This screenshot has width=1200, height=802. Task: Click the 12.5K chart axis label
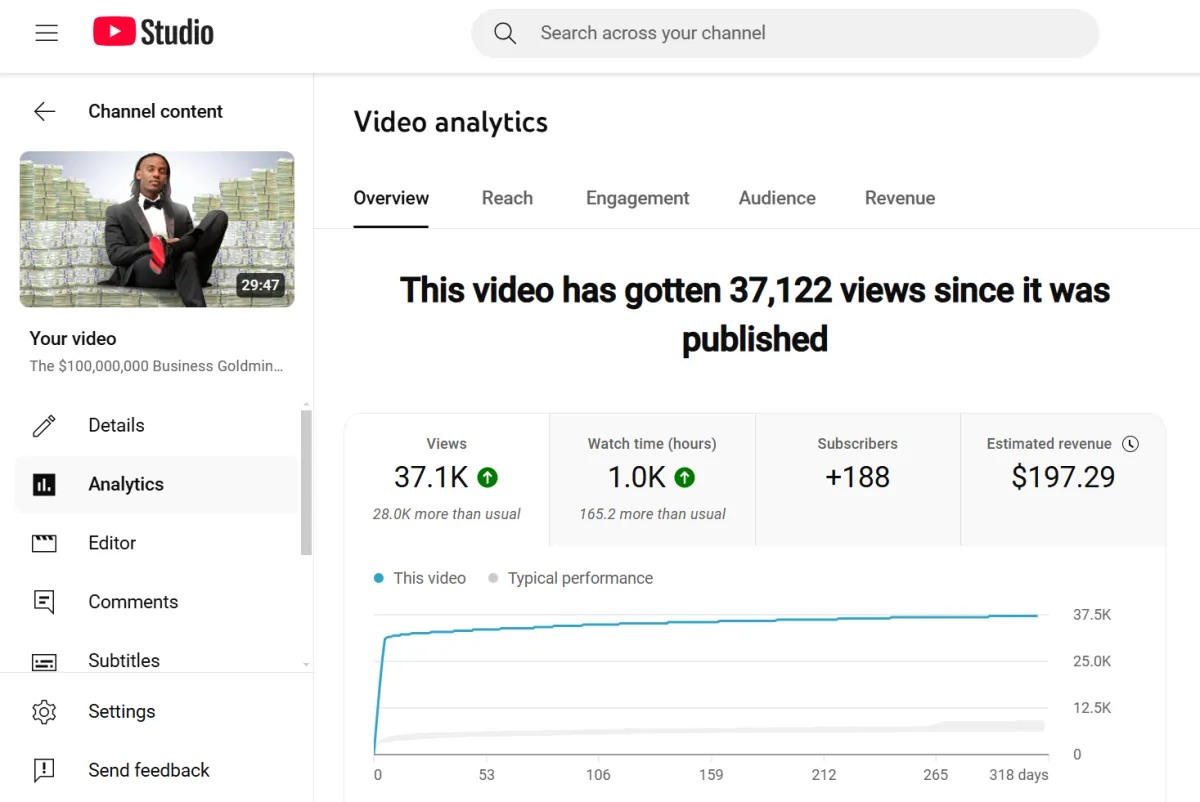point(1092,708)
